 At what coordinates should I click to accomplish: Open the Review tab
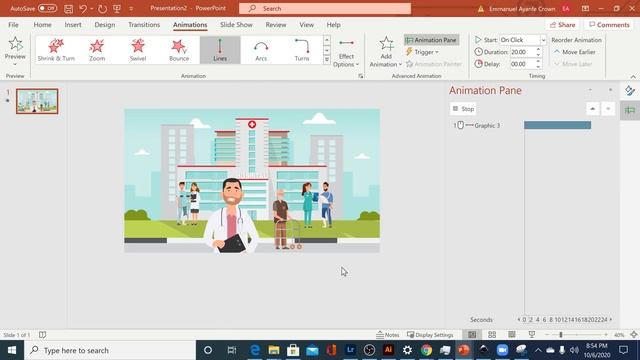point(276,24)
